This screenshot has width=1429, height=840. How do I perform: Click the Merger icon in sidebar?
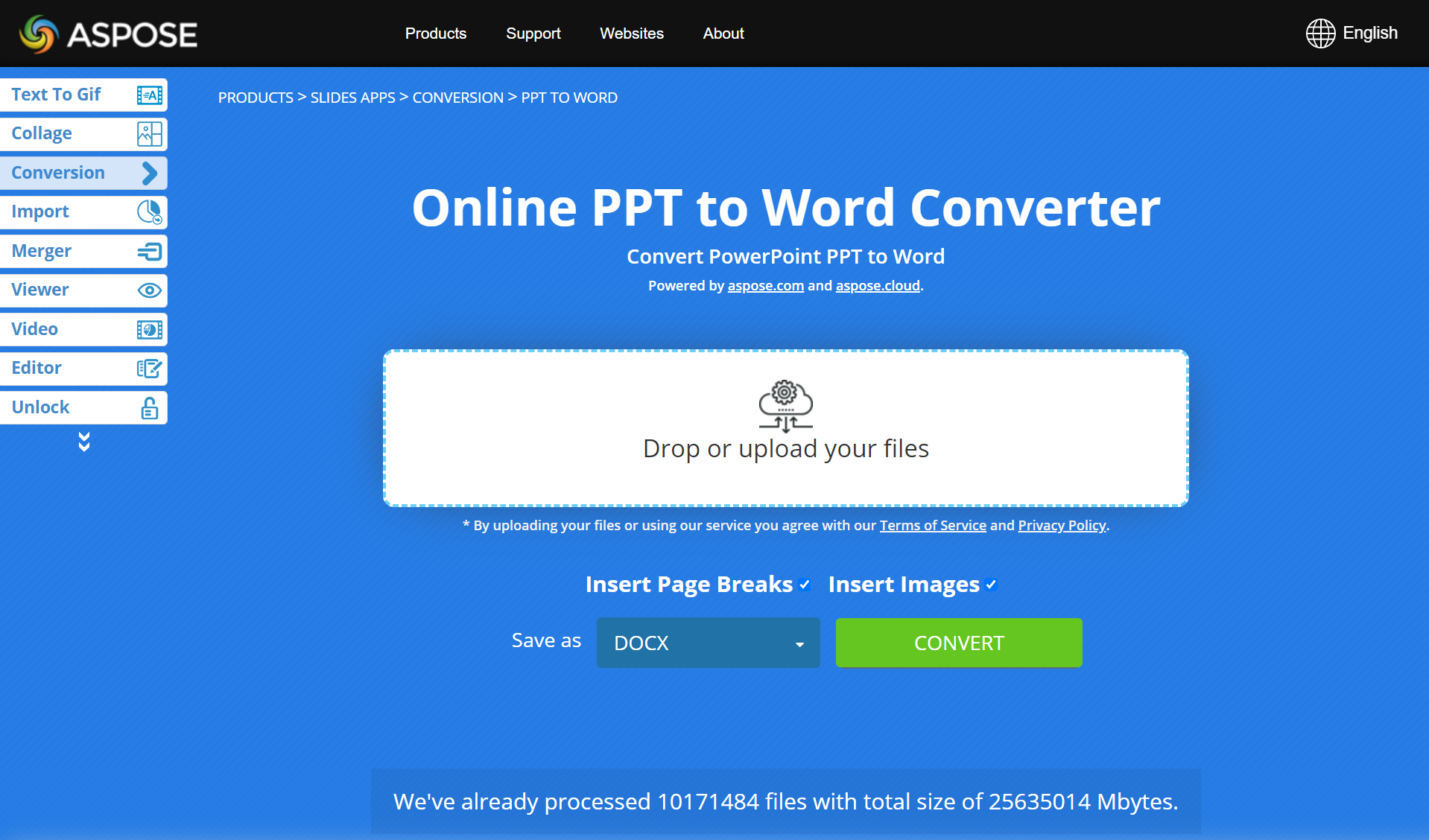pos(149,252)
